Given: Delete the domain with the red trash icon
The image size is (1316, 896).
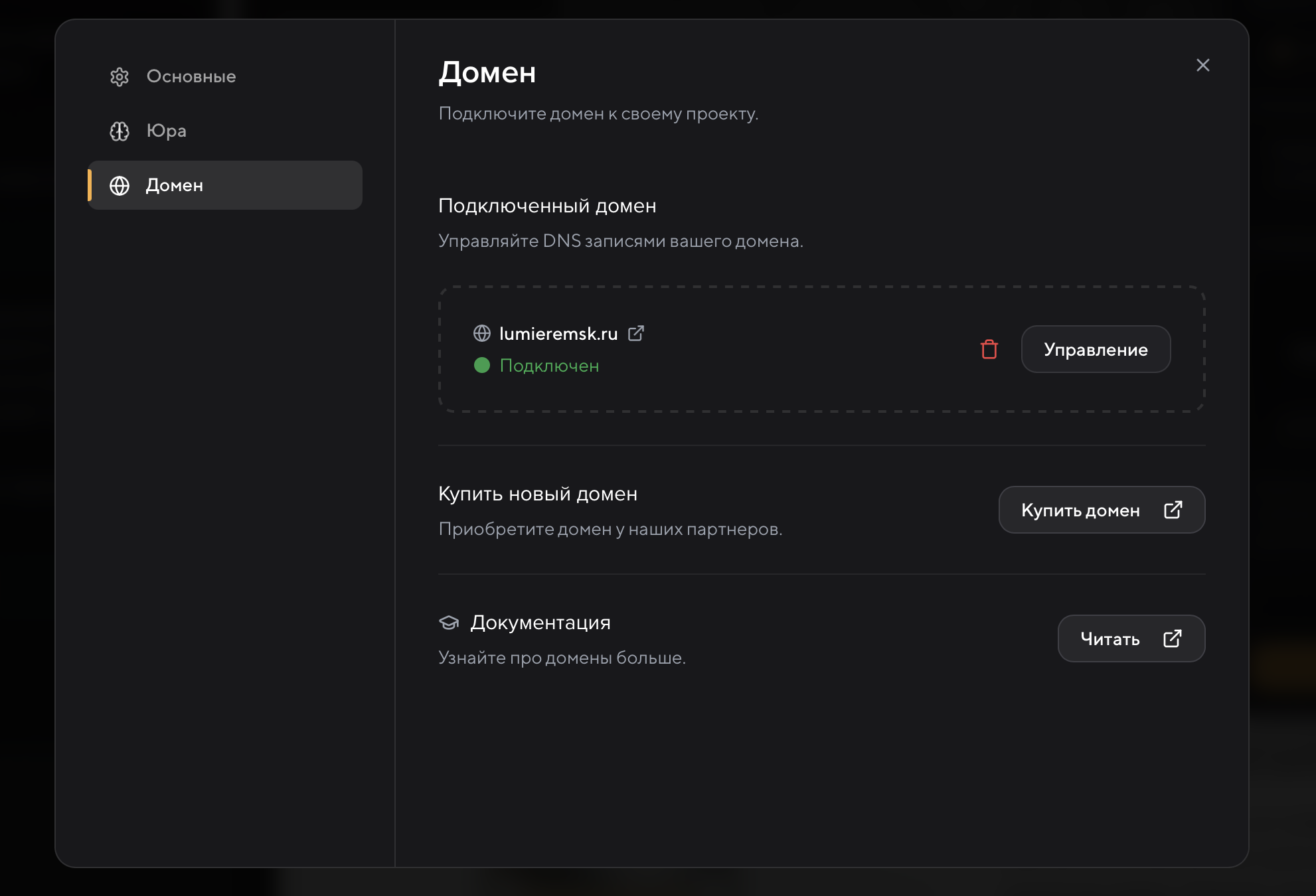Looking at the screenshot, I should 989,349.
